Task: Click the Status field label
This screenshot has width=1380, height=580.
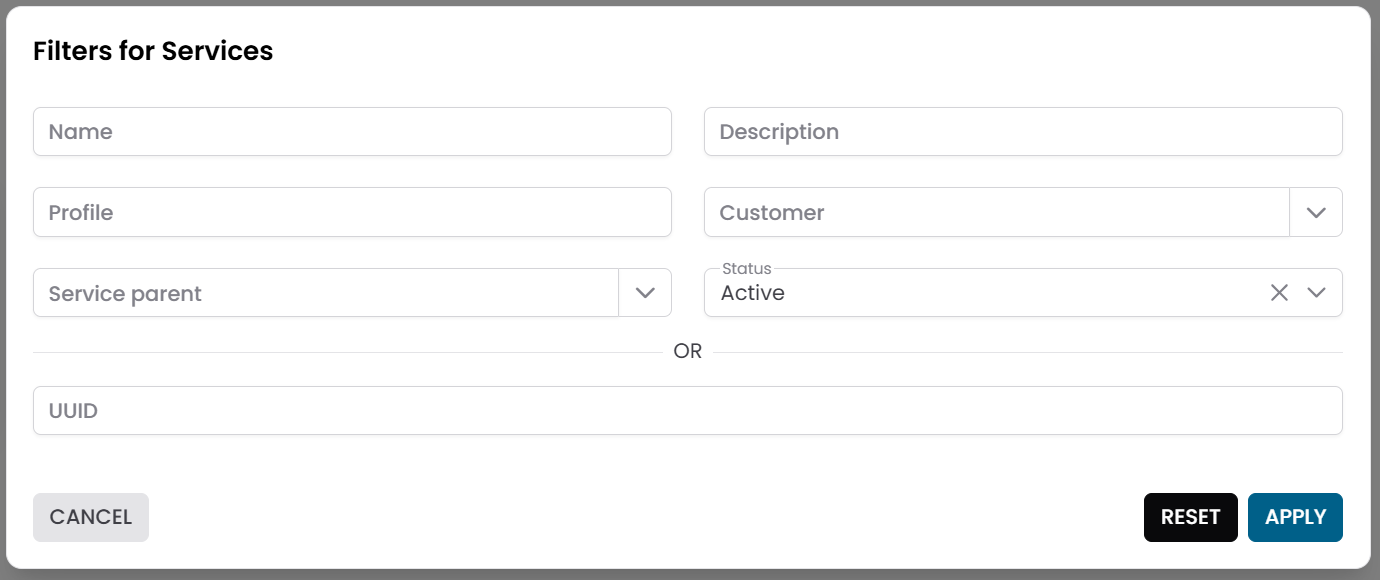Action: [x=745, y=268]
